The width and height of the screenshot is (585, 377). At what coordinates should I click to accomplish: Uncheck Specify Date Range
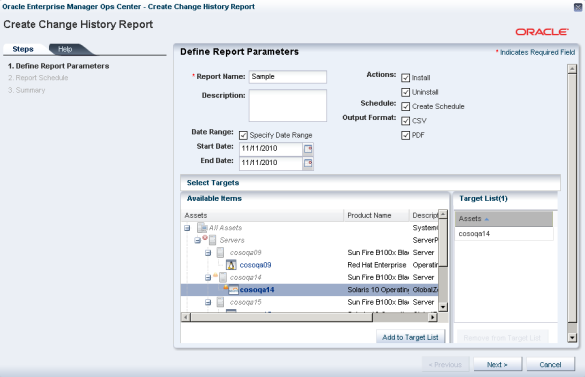coord(243,135)
